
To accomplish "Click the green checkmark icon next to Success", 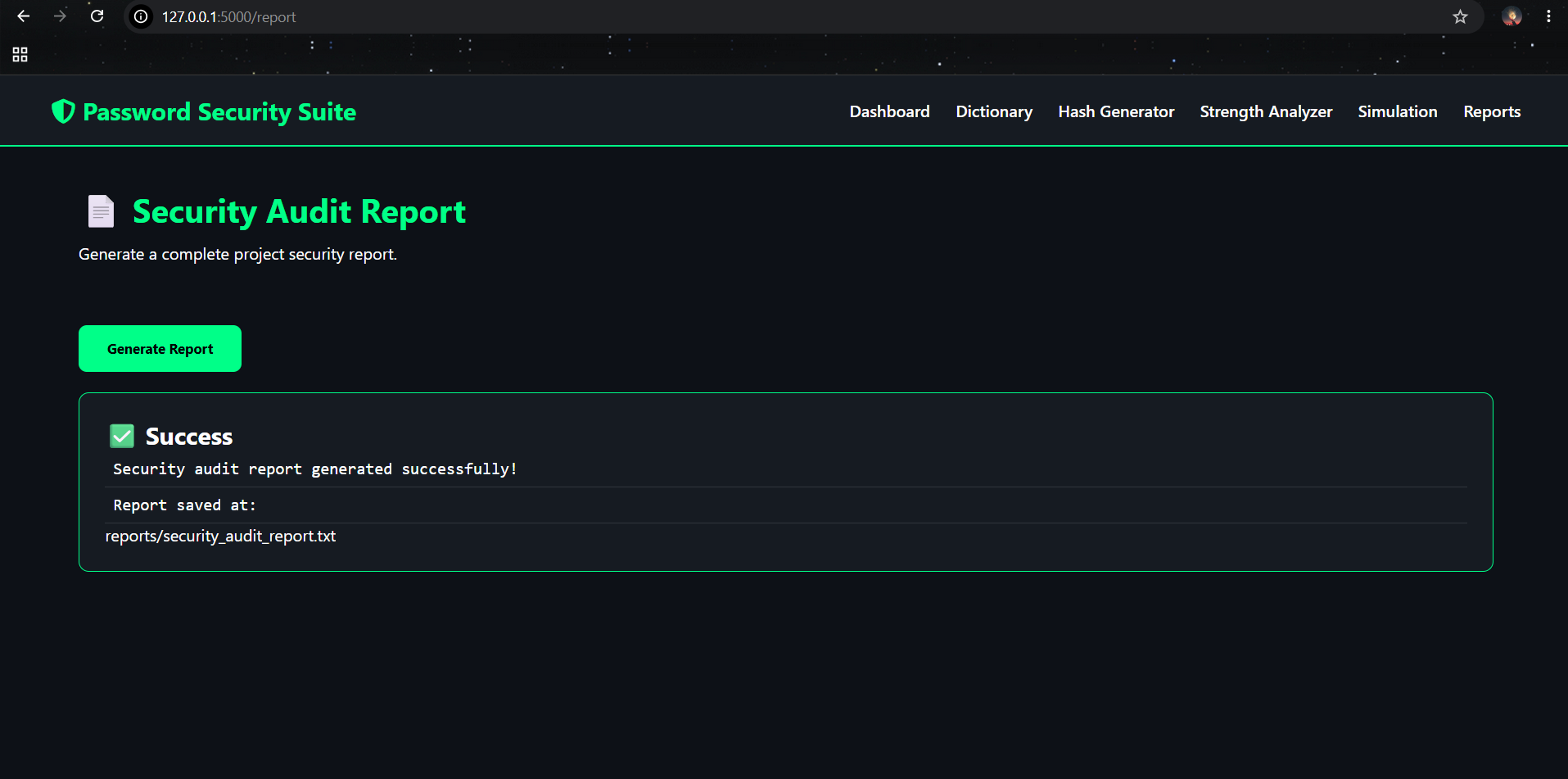I will tap(122, 436).
